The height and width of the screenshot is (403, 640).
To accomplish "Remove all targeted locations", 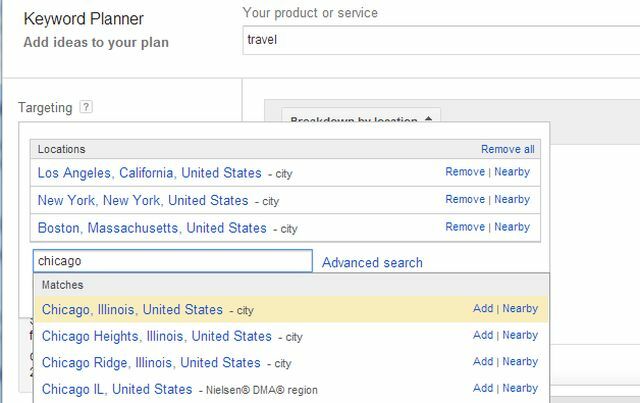I will coord(507,149).
